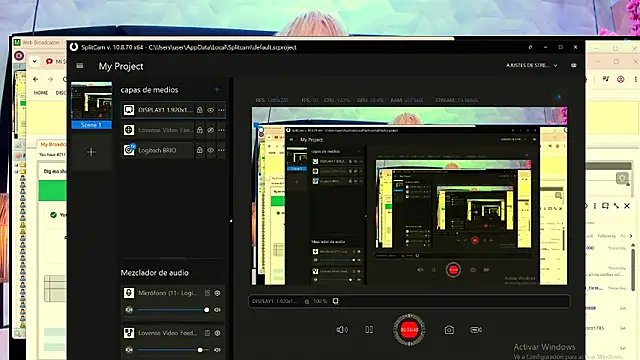Stop recording with the red timer button

(409, 329)
